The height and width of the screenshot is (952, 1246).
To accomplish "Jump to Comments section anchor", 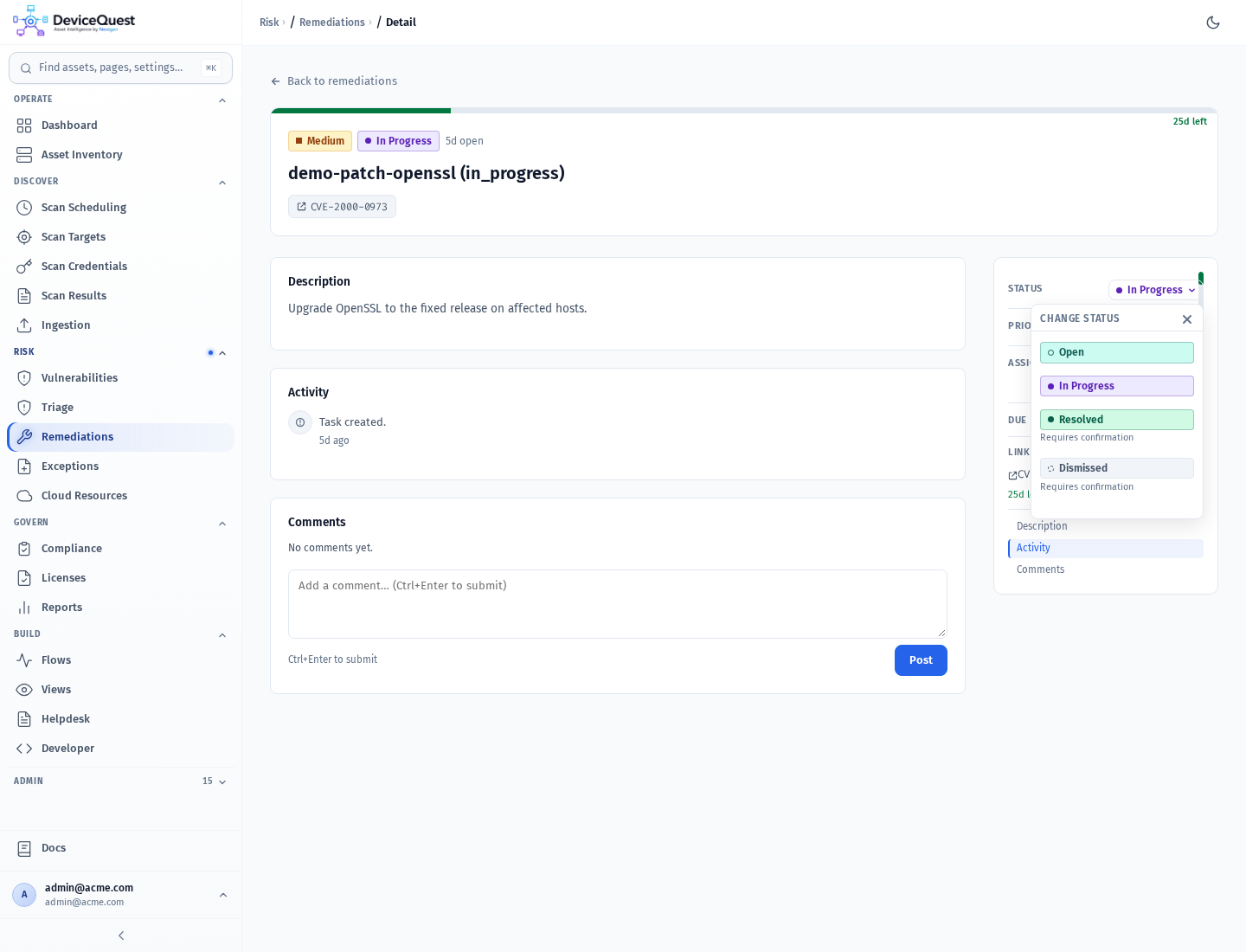I will [x=1106, y=569].
